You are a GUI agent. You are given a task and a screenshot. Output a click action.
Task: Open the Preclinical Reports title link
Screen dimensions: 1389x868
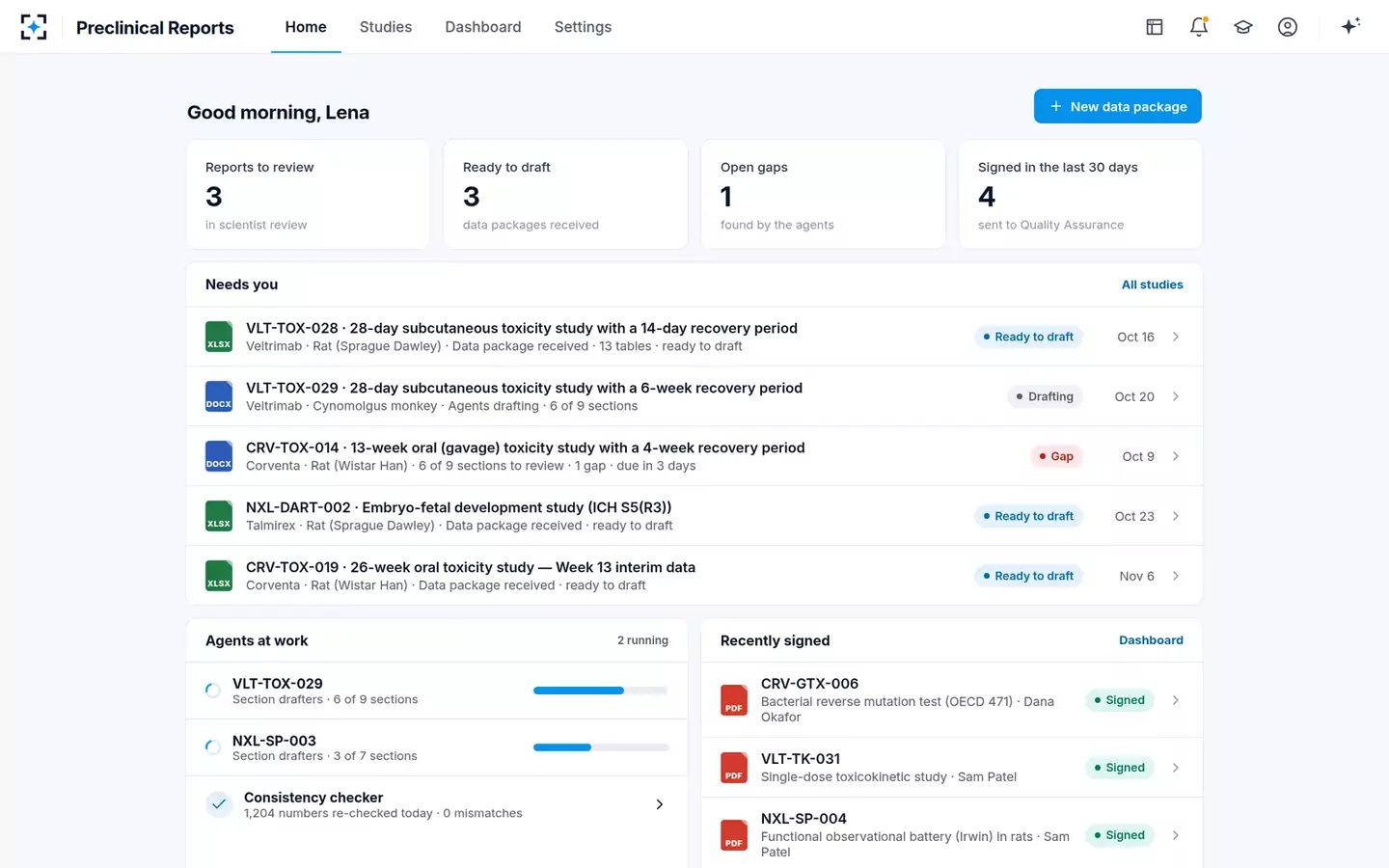[155, 28]
